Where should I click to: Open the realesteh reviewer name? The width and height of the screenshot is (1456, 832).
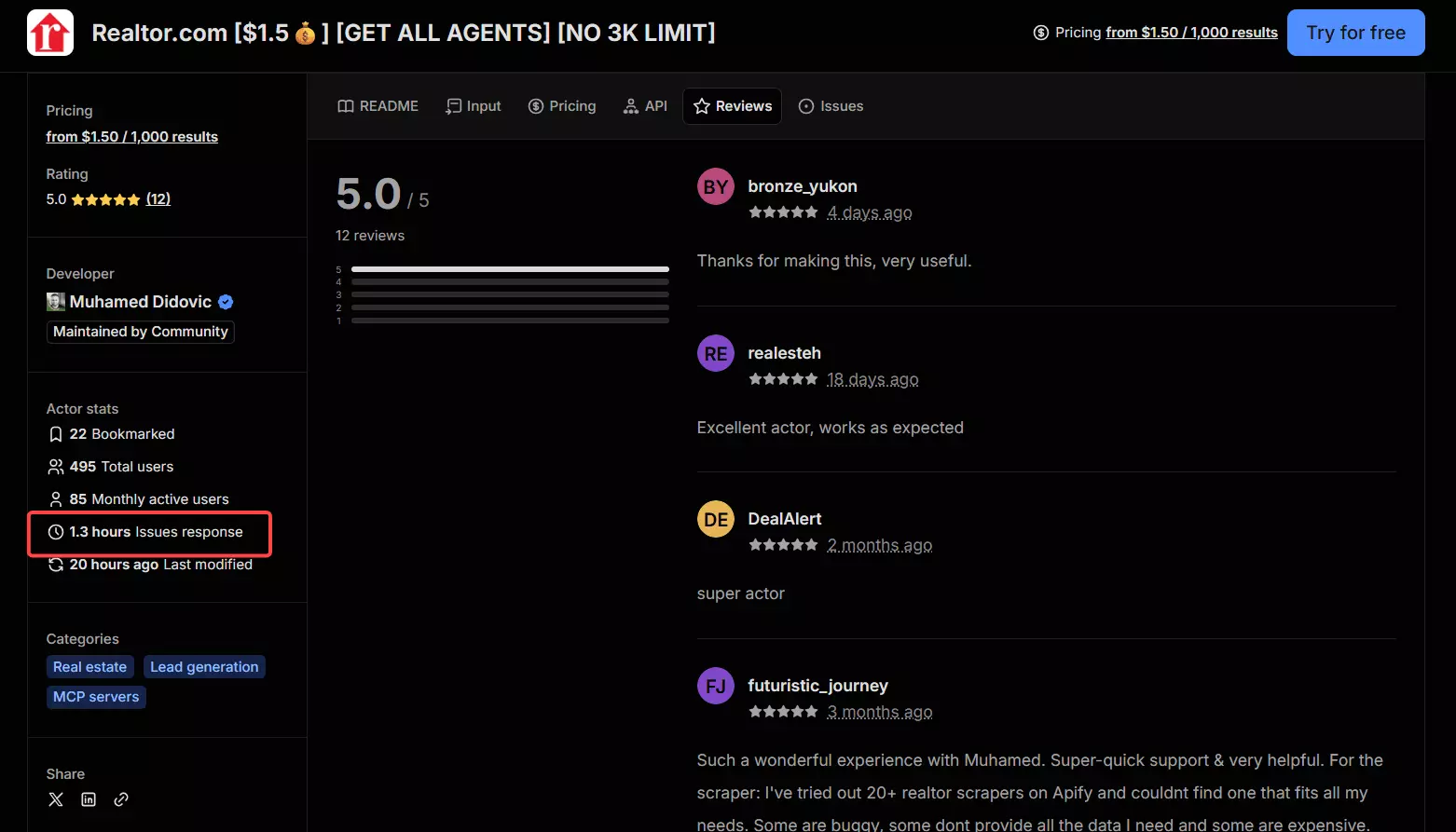point(785,353)
